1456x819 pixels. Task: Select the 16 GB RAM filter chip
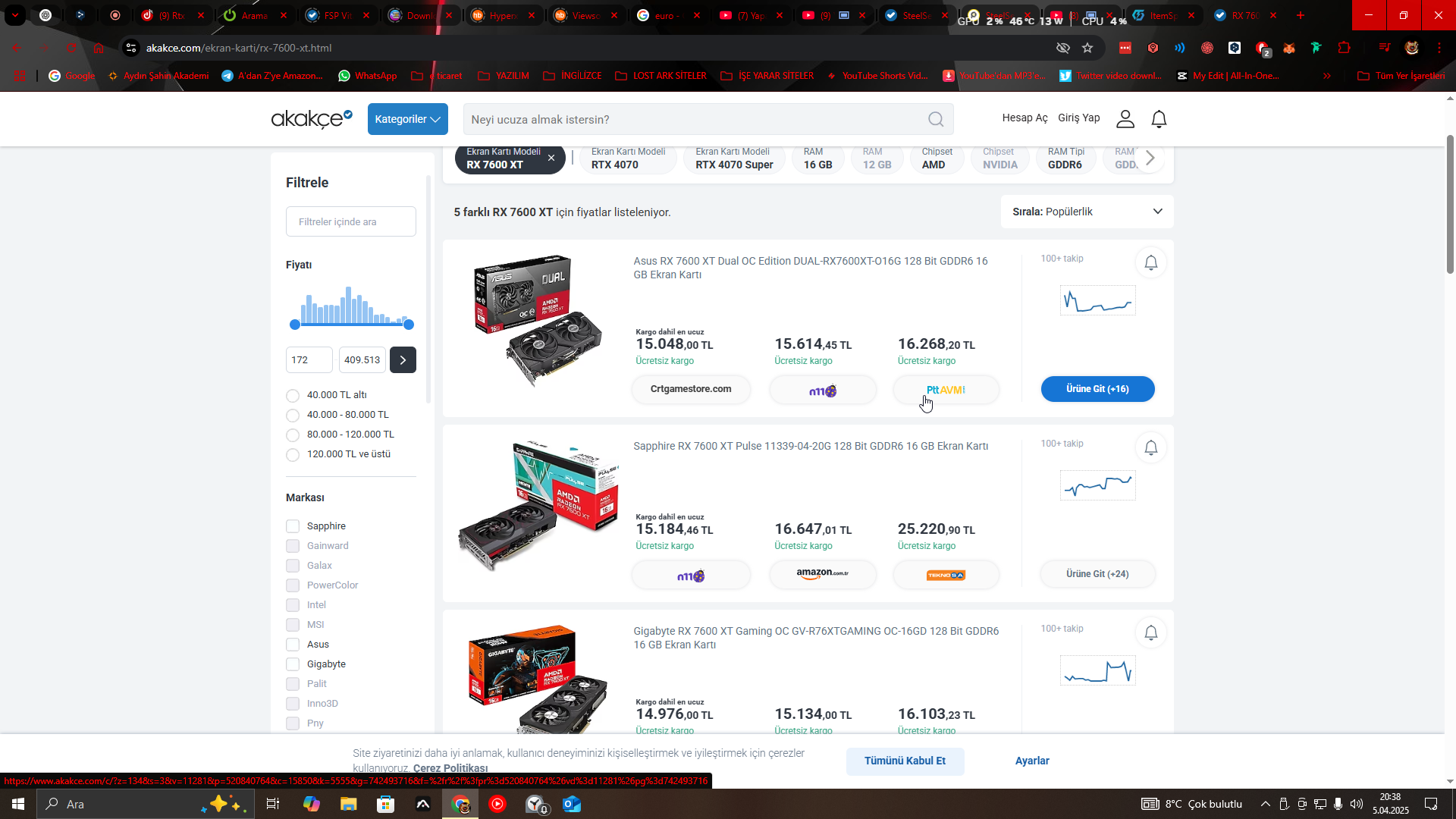point(817,158)
